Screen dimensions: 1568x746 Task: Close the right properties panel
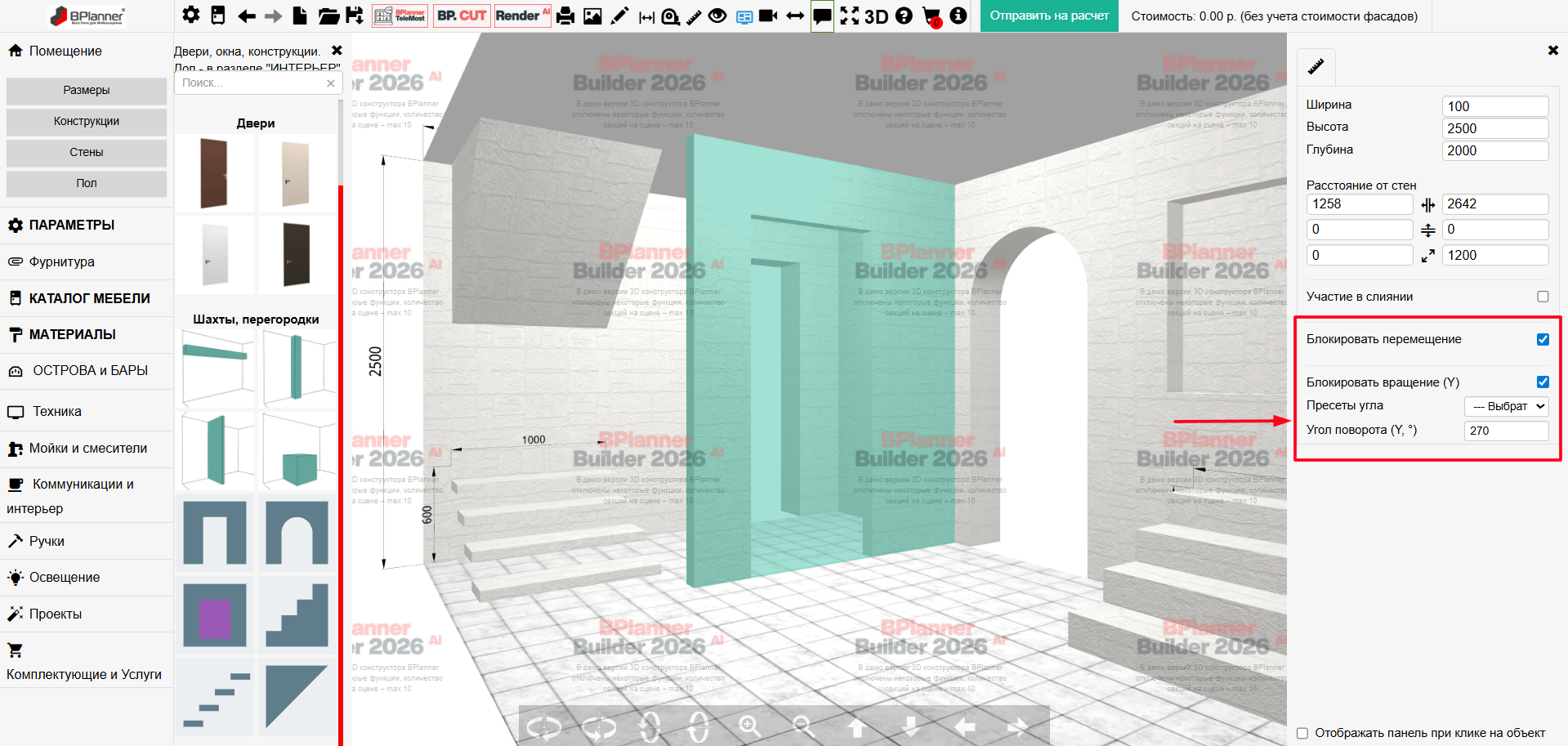point(1552,51)
